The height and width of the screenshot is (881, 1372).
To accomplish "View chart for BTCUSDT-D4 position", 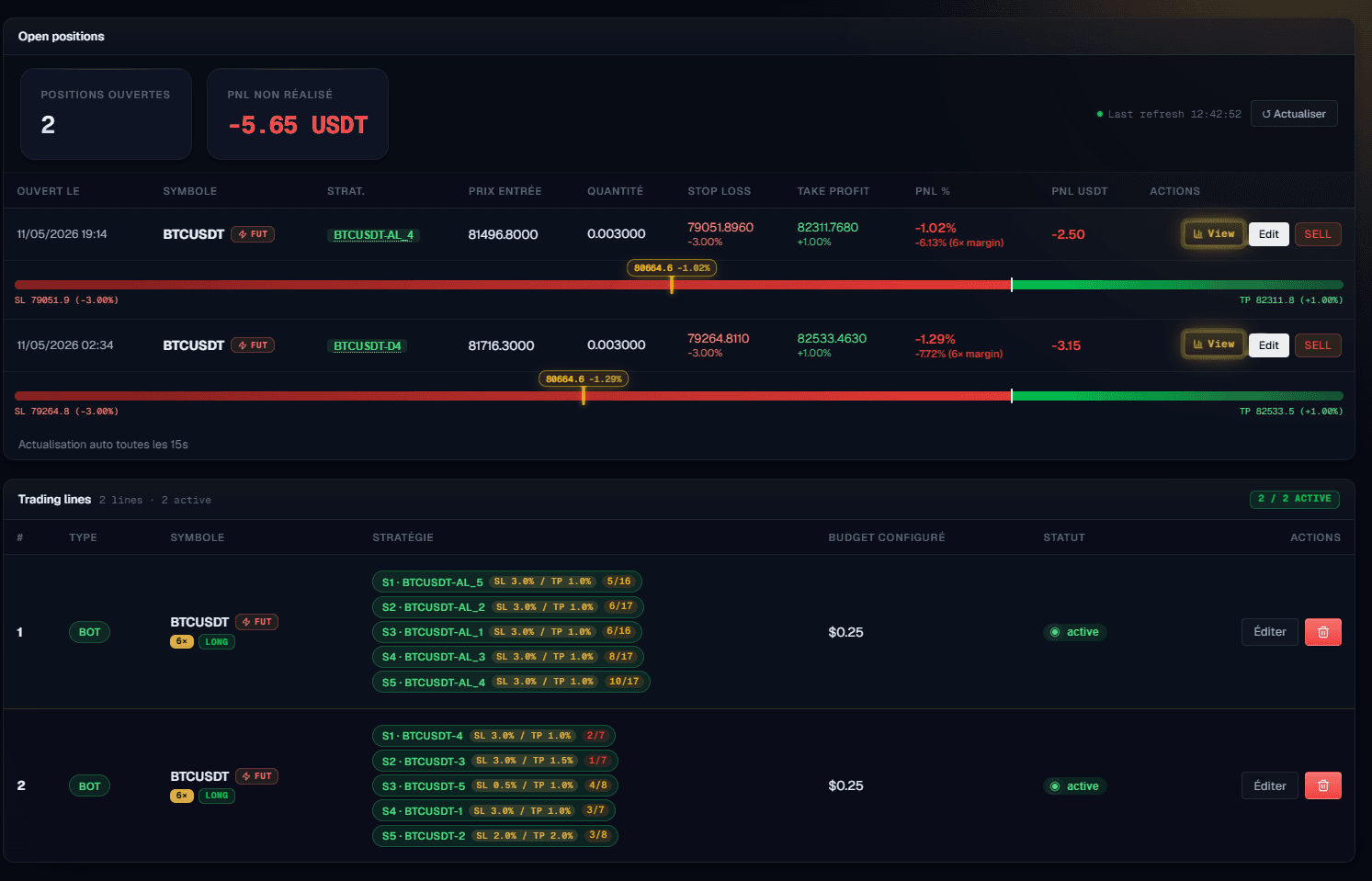I will 1214,344.
